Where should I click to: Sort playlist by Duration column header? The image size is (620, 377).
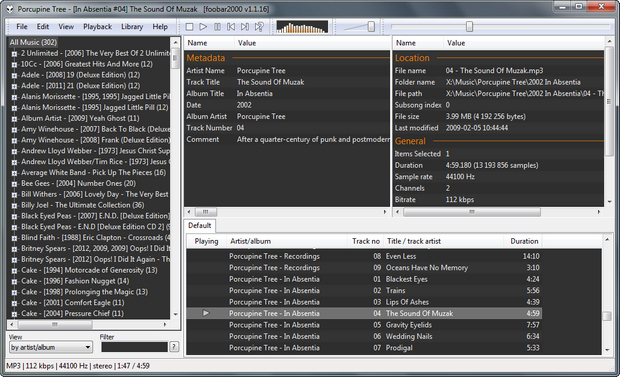tap(523, 241)
